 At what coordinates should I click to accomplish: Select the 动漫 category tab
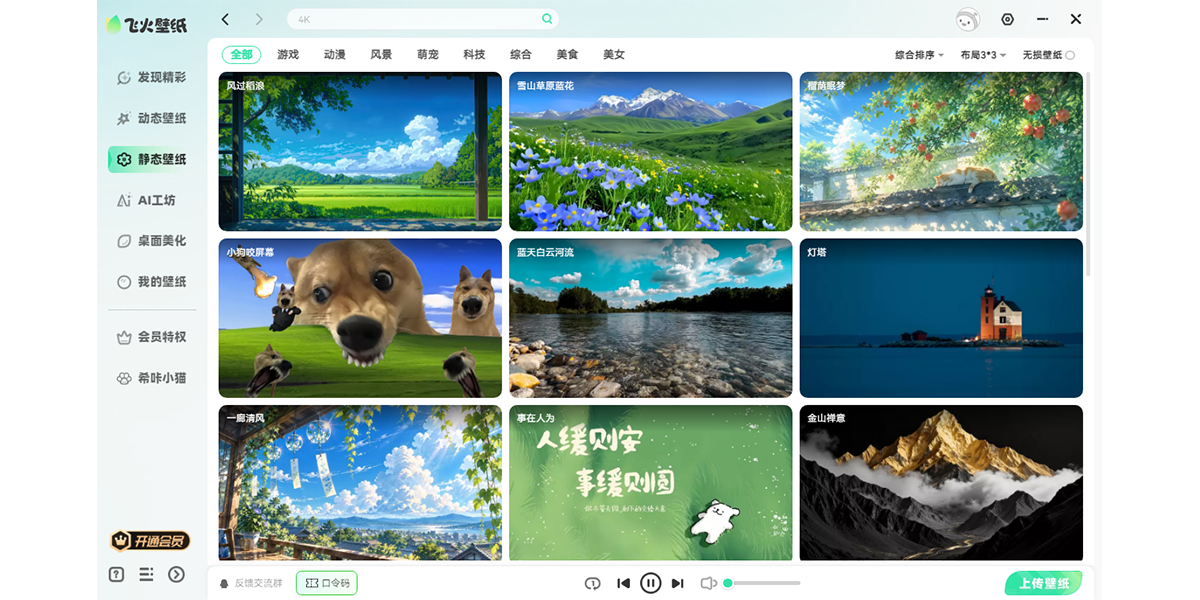[x=335, y=55]
